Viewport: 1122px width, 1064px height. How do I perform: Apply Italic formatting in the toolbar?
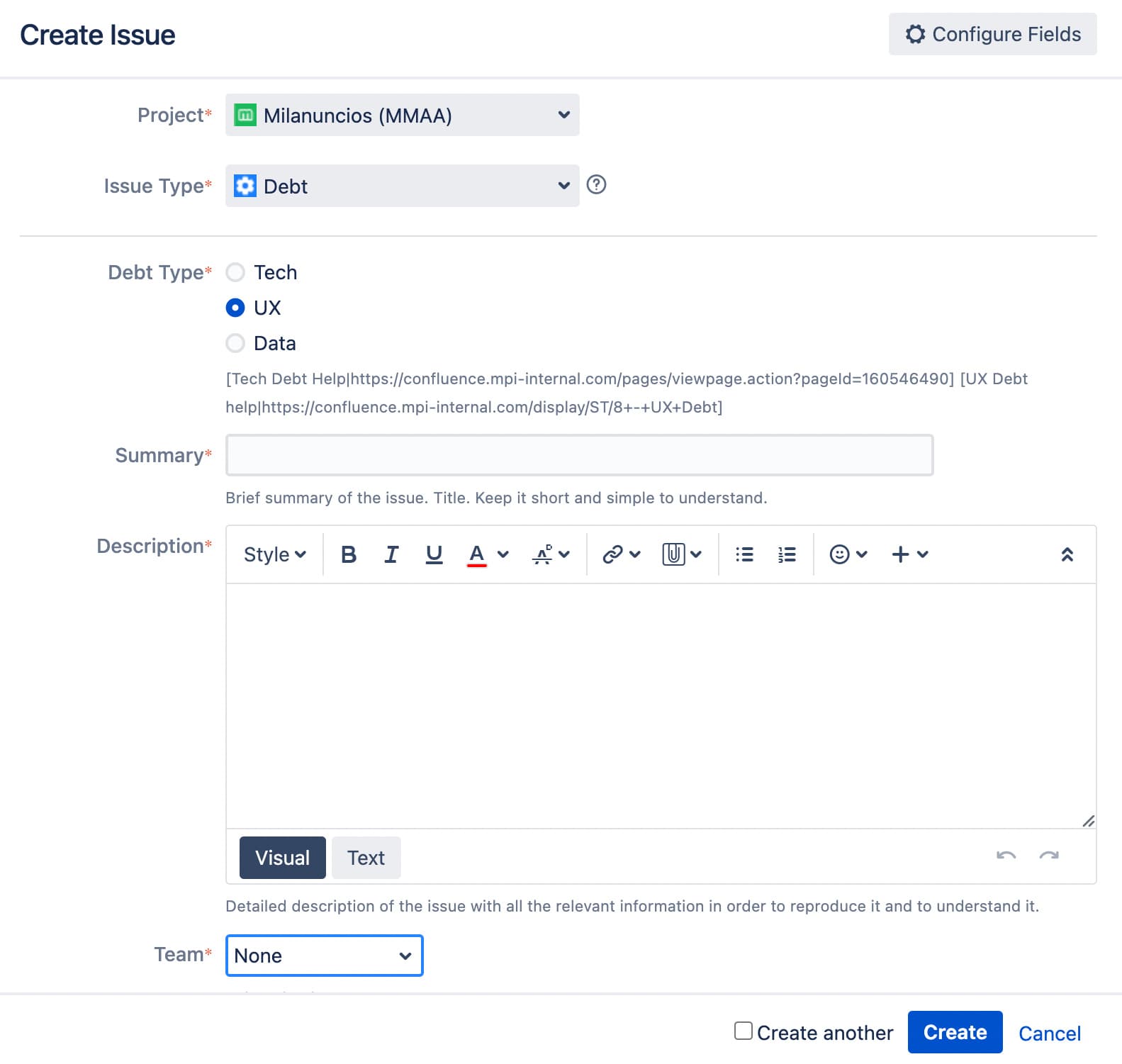[391, 554]
